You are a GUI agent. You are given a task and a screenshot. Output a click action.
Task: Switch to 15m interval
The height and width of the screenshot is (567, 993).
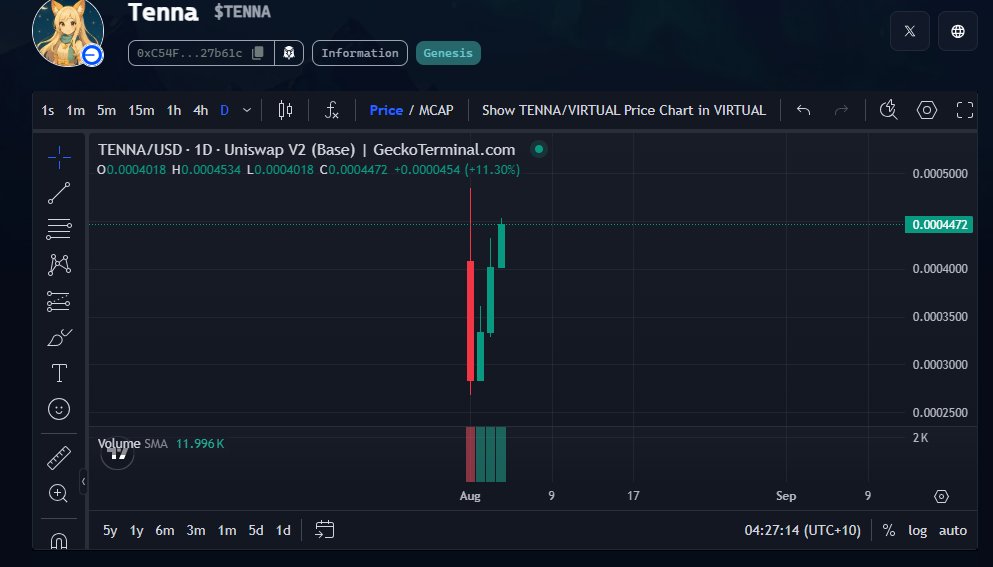141,110
